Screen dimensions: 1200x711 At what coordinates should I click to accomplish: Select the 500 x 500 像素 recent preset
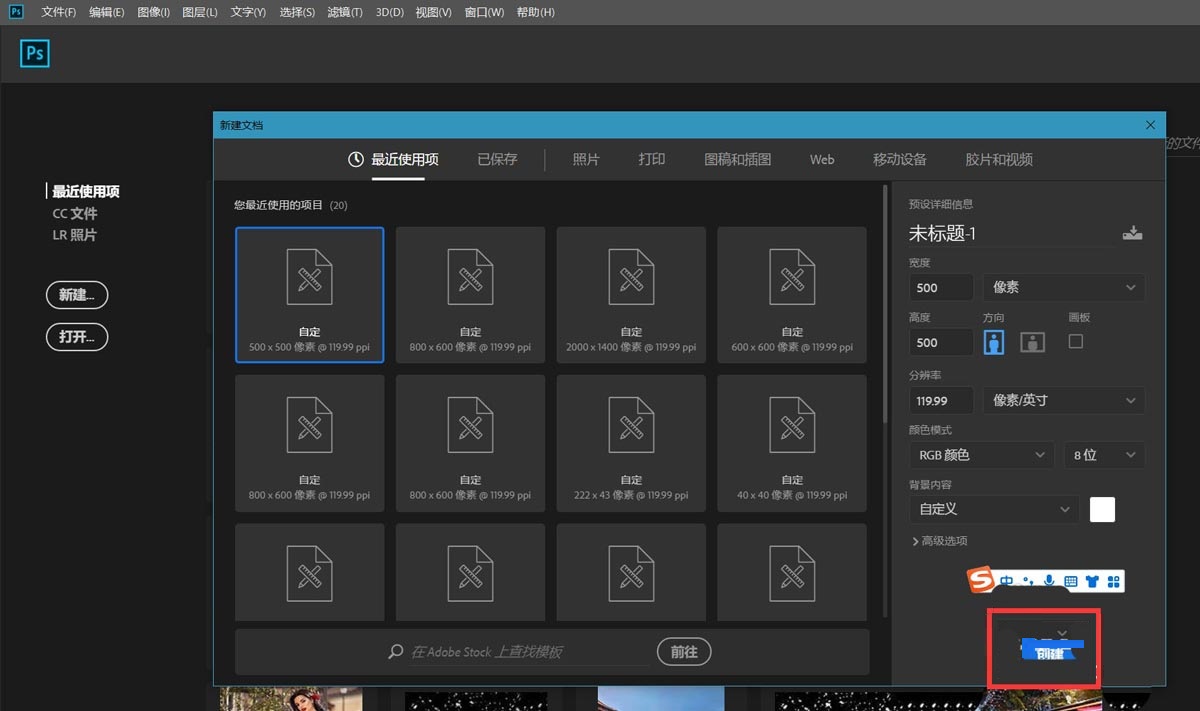click(x=309, y=294)
